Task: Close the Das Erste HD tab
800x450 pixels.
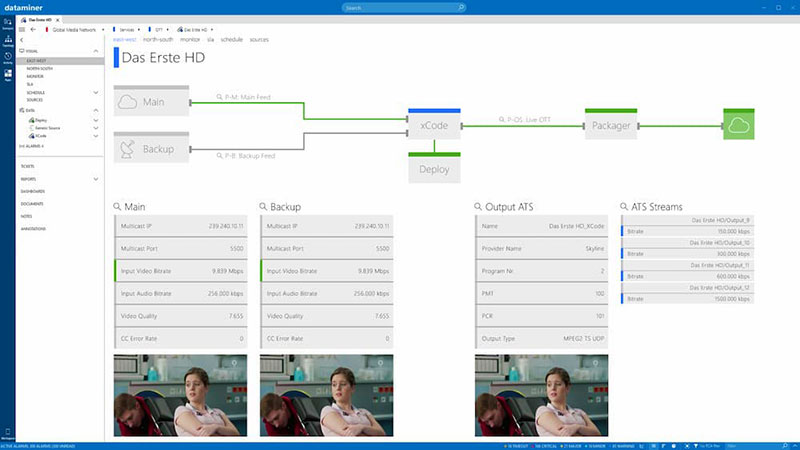Action: [58, 20]
